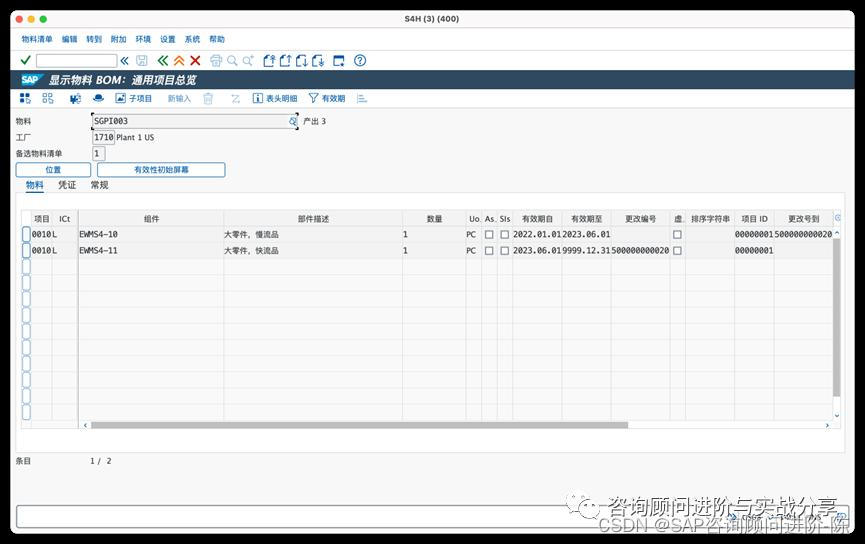
Task: Click the green Back double-arrow icon
Action: coord(163,61)
